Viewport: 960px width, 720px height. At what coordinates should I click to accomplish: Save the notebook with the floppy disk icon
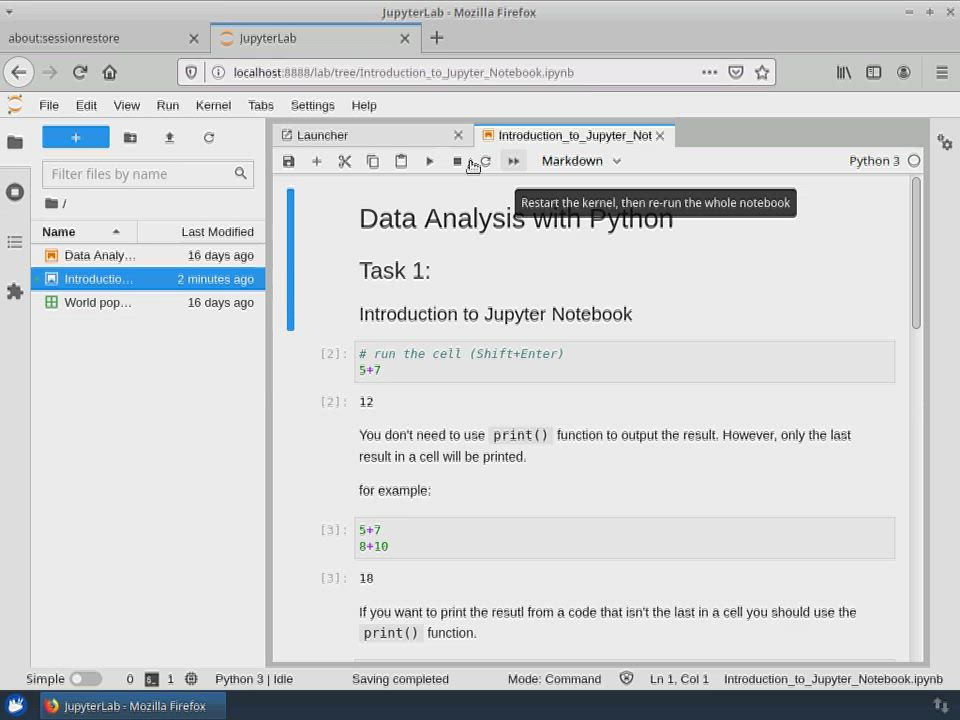(x=288, y=161)
